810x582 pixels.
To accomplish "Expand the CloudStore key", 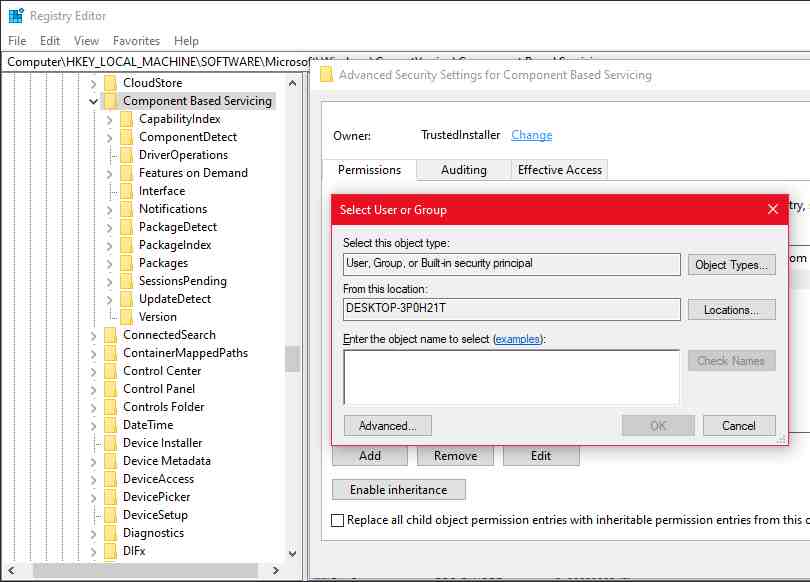I will (x=94, y=83).
